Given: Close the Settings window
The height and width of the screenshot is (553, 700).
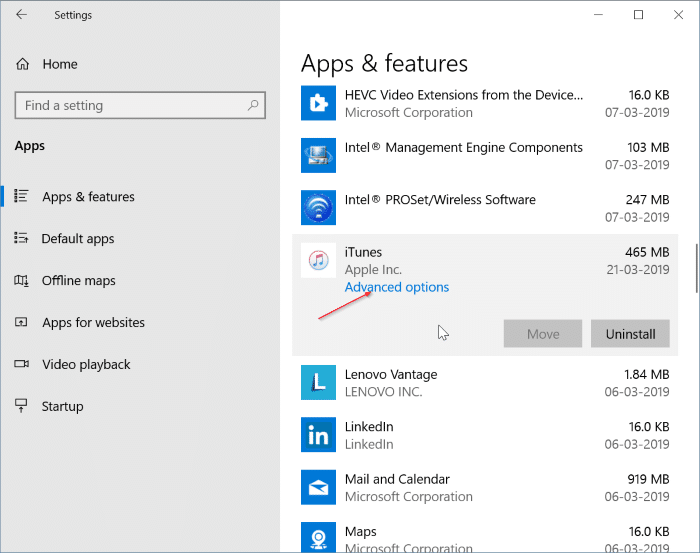Looking at the screenshot, I should tap(679, 15).
